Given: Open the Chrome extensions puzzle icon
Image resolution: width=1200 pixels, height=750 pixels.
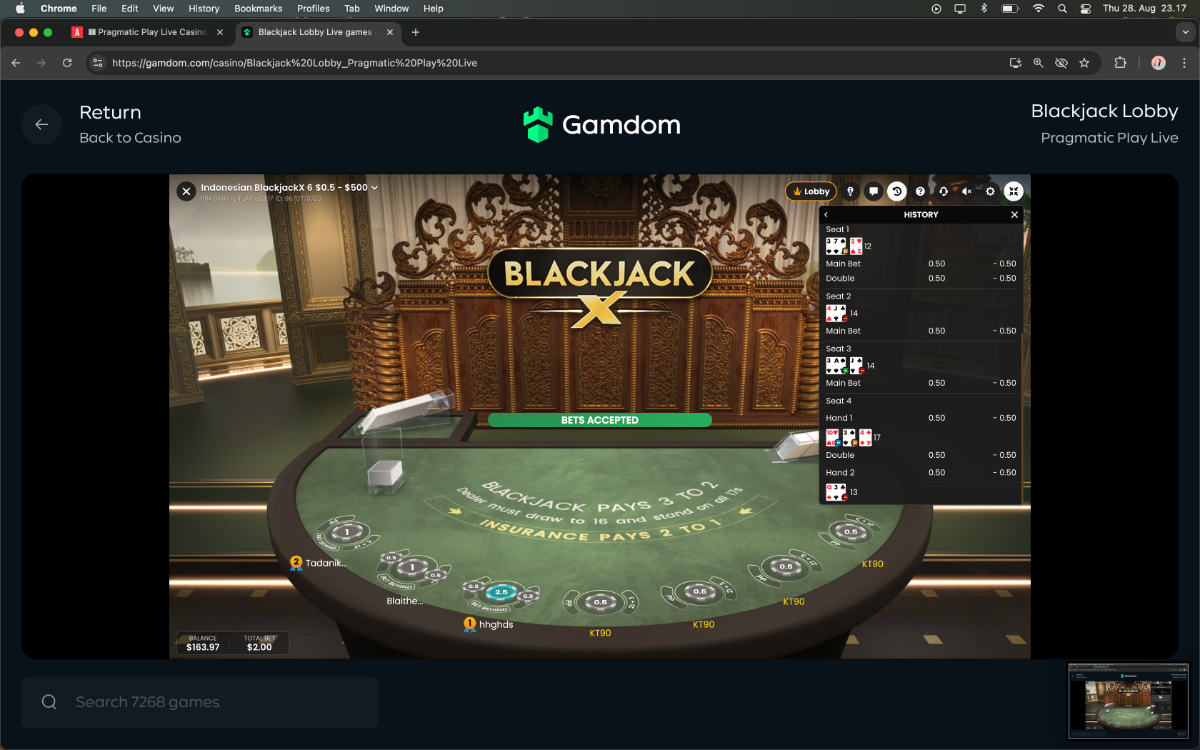Looking at the screenshot, I should click(1120, 62).
